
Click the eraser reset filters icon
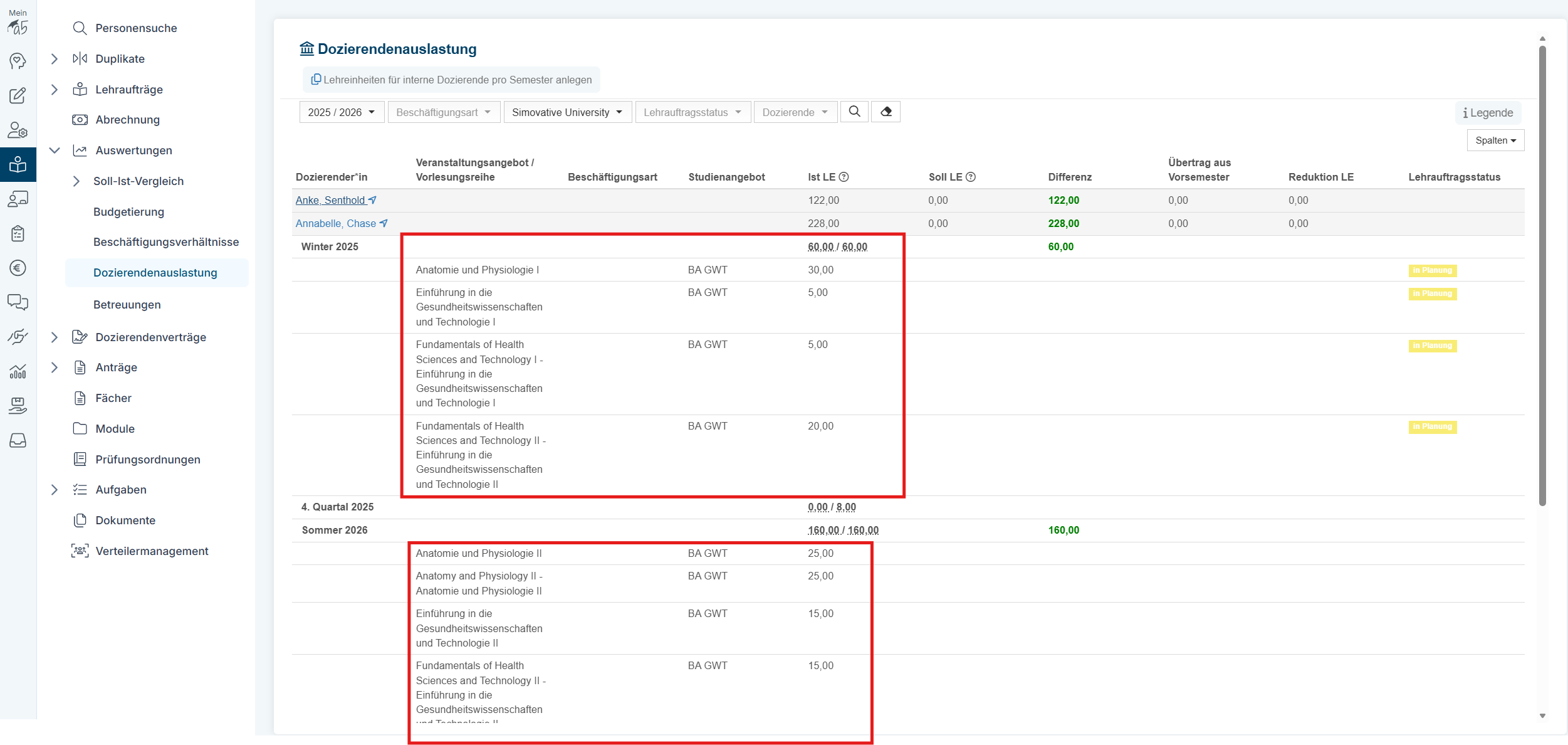click(x=886, y=112)
